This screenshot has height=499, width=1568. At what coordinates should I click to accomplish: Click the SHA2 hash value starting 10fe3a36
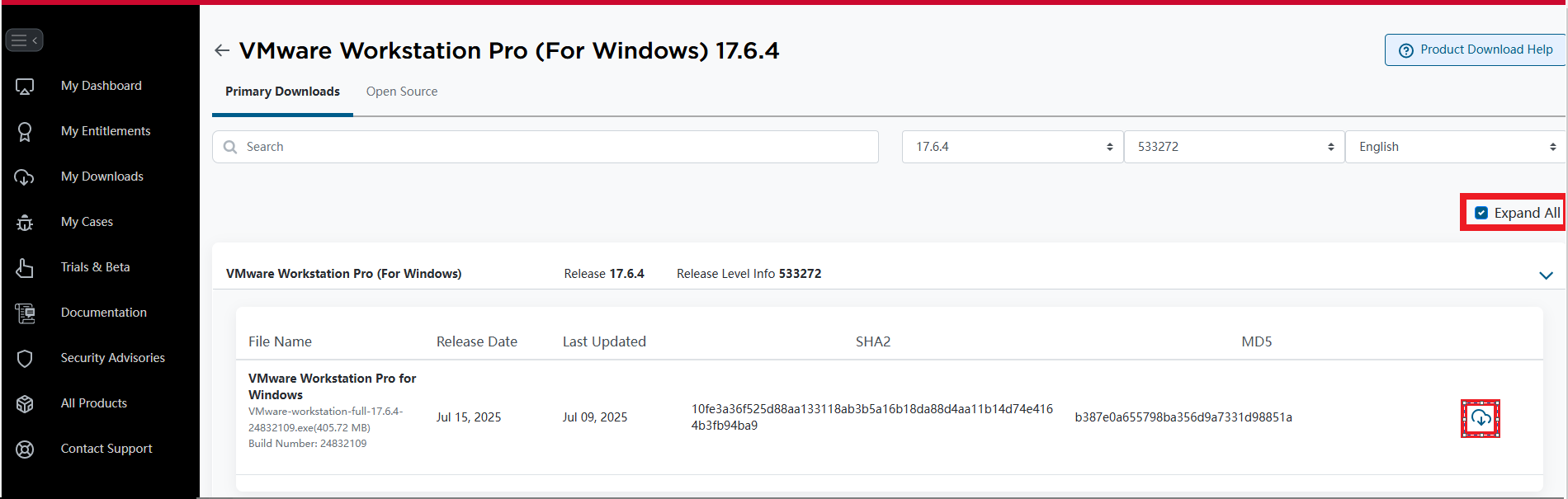872,417
